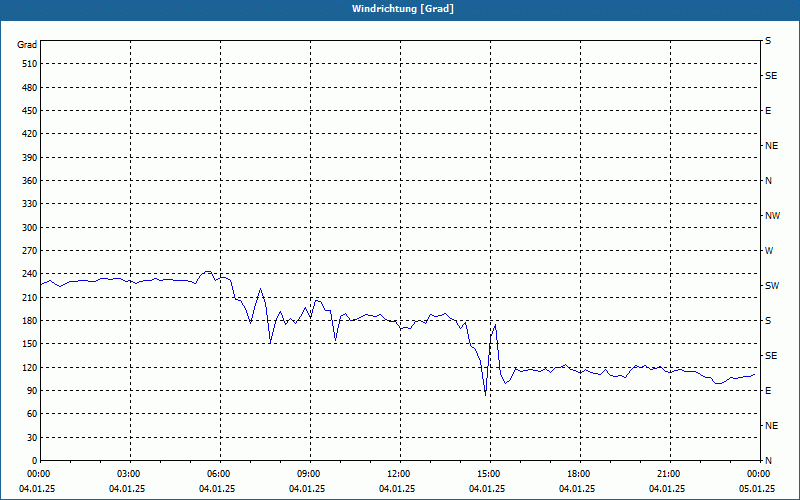Click the W compass label on right axis
The image size is (800, 500).
click(x=769, y=251)
